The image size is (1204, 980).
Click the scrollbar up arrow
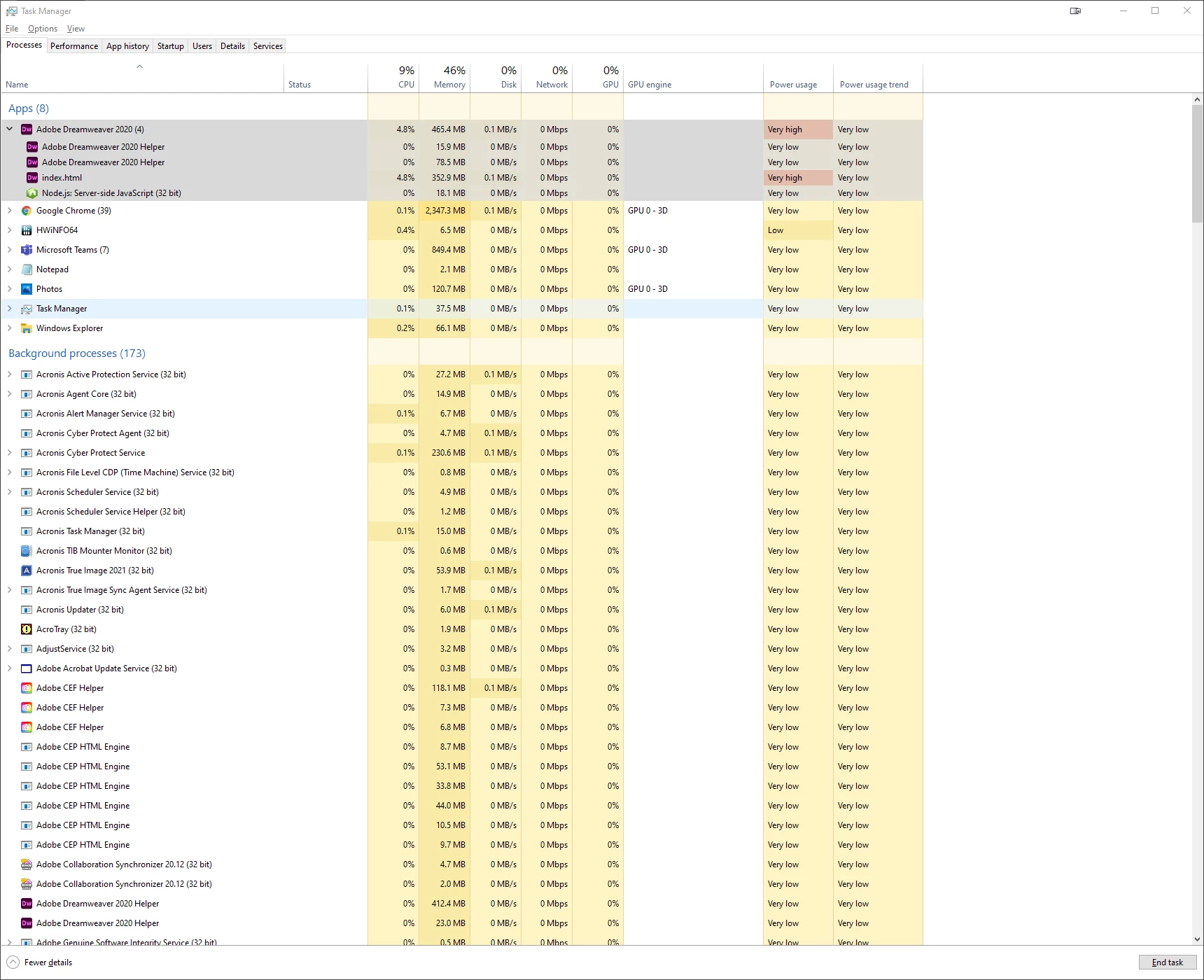(x=1197, y=99)
